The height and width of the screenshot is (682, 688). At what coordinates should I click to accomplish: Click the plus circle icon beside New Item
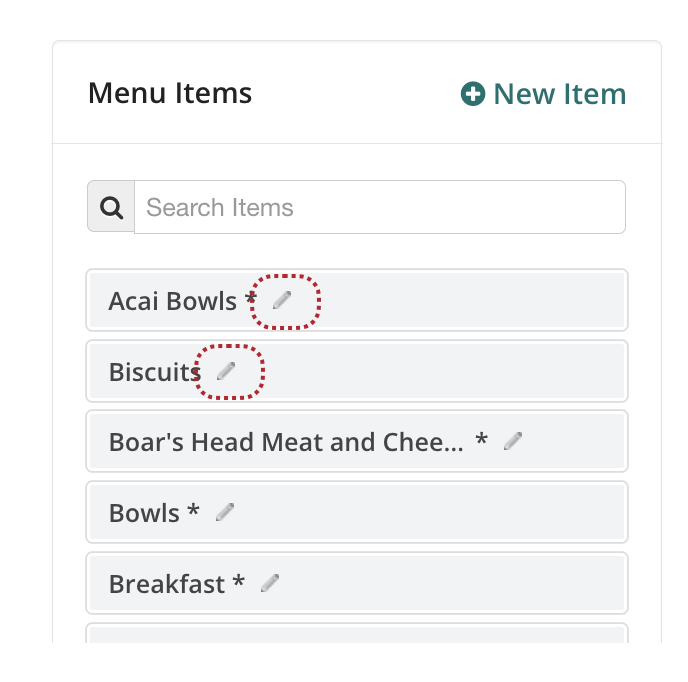[x=472, y=94]
